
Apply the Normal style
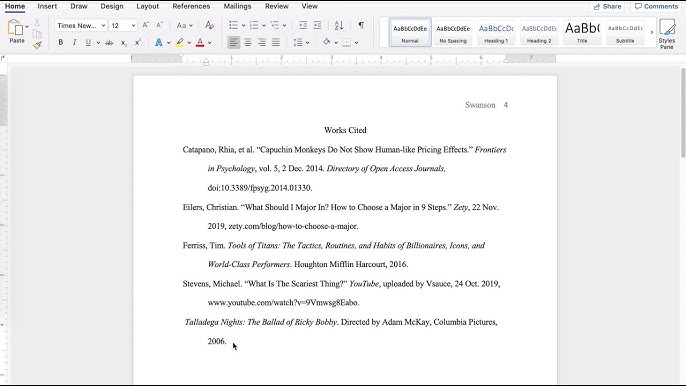(x=410, y=32)
